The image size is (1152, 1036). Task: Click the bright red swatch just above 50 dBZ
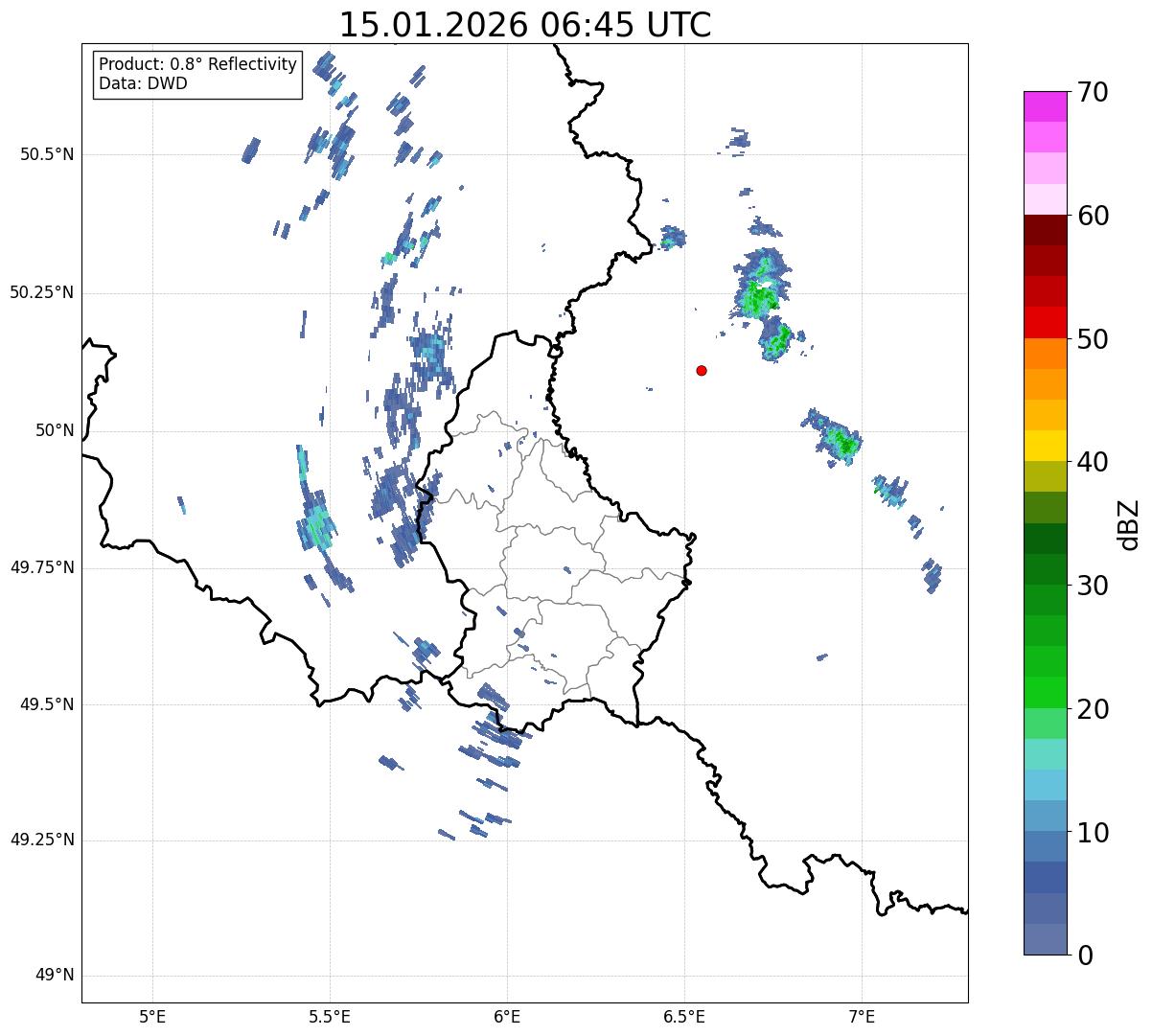pos(1045,322)
